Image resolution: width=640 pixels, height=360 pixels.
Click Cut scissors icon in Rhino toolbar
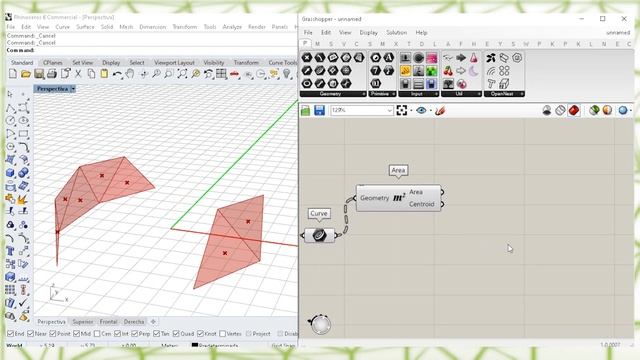point(78,74)
